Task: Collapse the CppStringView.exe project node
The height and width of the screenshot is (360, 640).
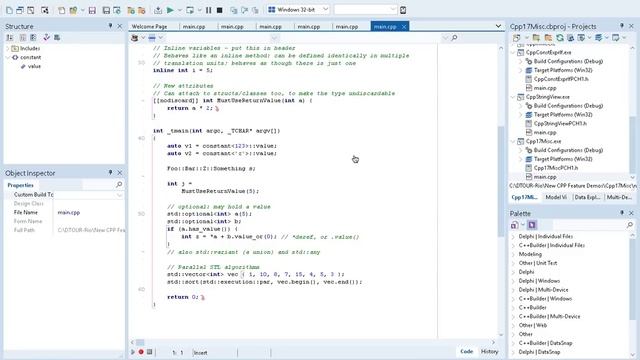Action: [513, 97]
